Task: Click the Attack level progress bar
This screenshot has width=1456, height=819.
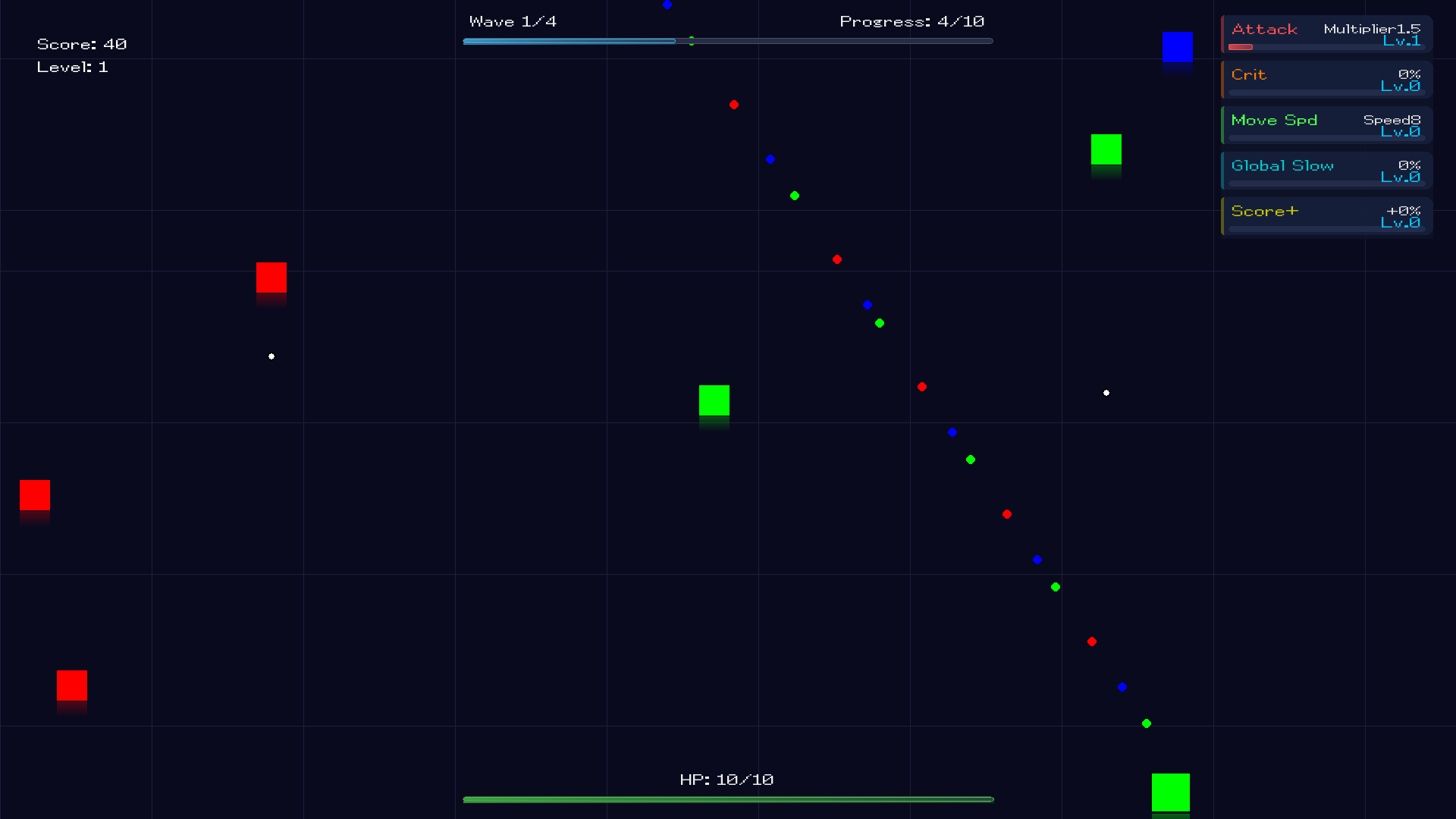Action: (x=1326, y=47)
